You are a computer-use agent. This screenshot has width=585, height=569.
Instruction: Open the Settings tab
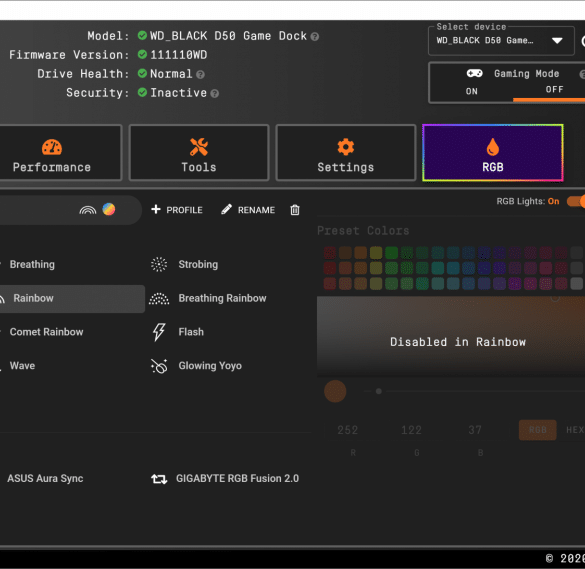click(x=345, y=153)
